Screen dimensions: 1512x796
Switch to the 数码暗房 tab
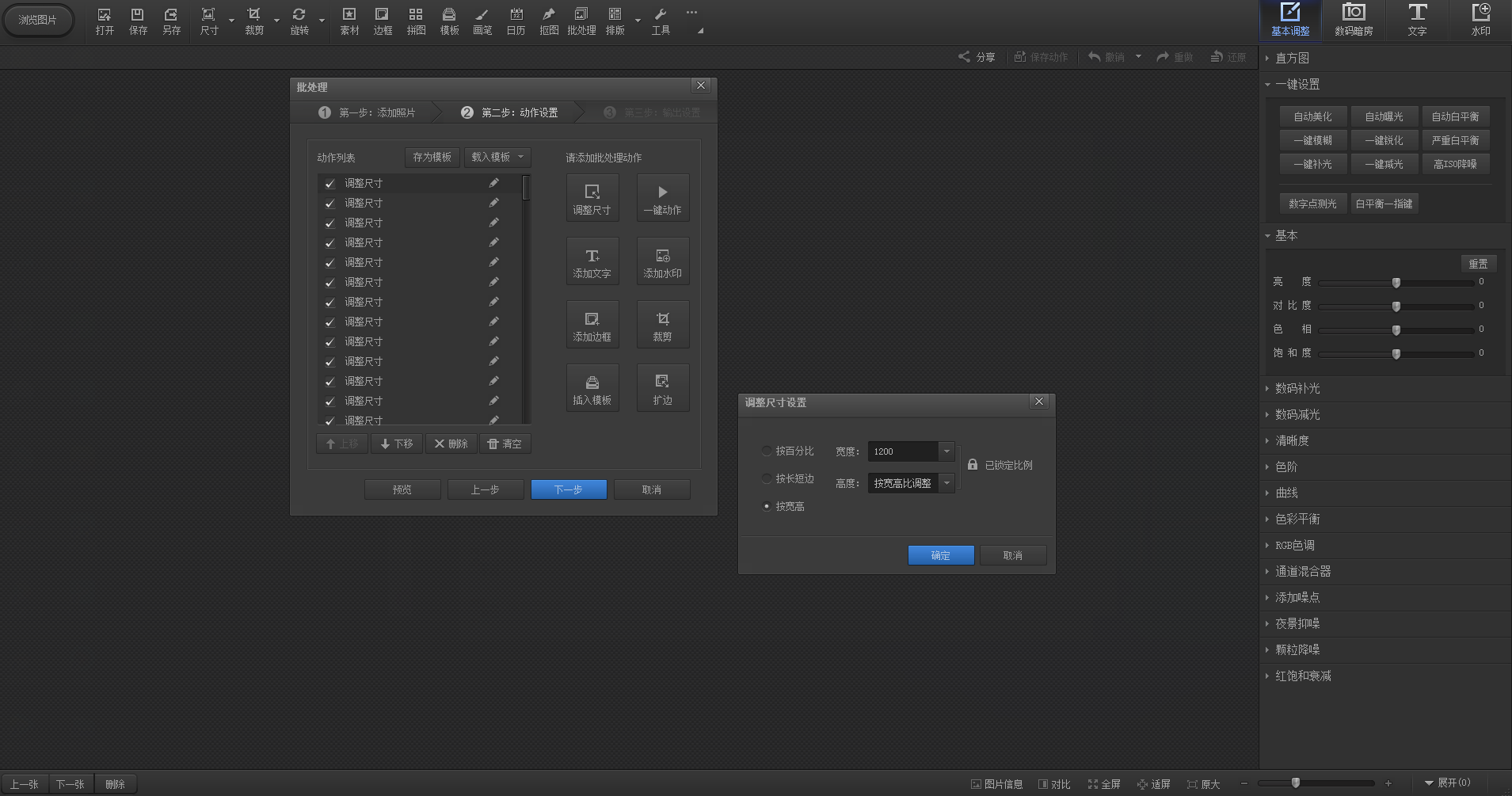pos(1354,20)
